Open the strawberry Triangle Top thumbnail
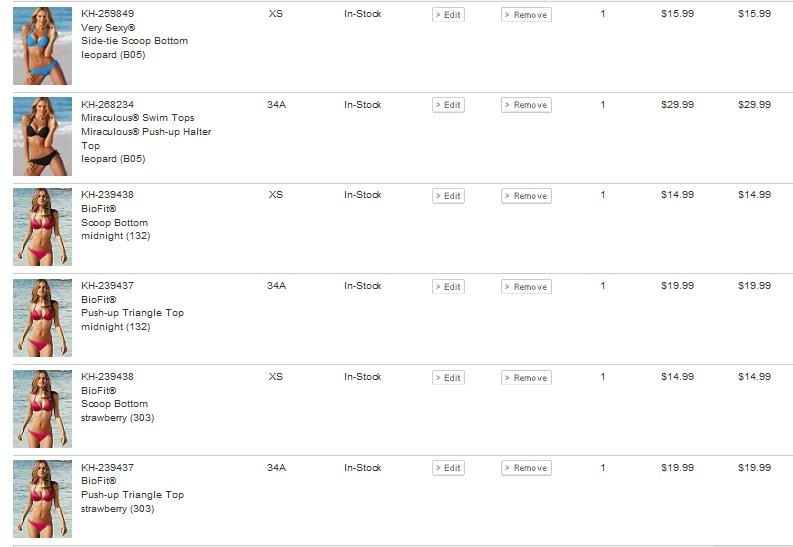Image resolution: width=793 pixels, height=547 pixels. (x=42, y=499)
